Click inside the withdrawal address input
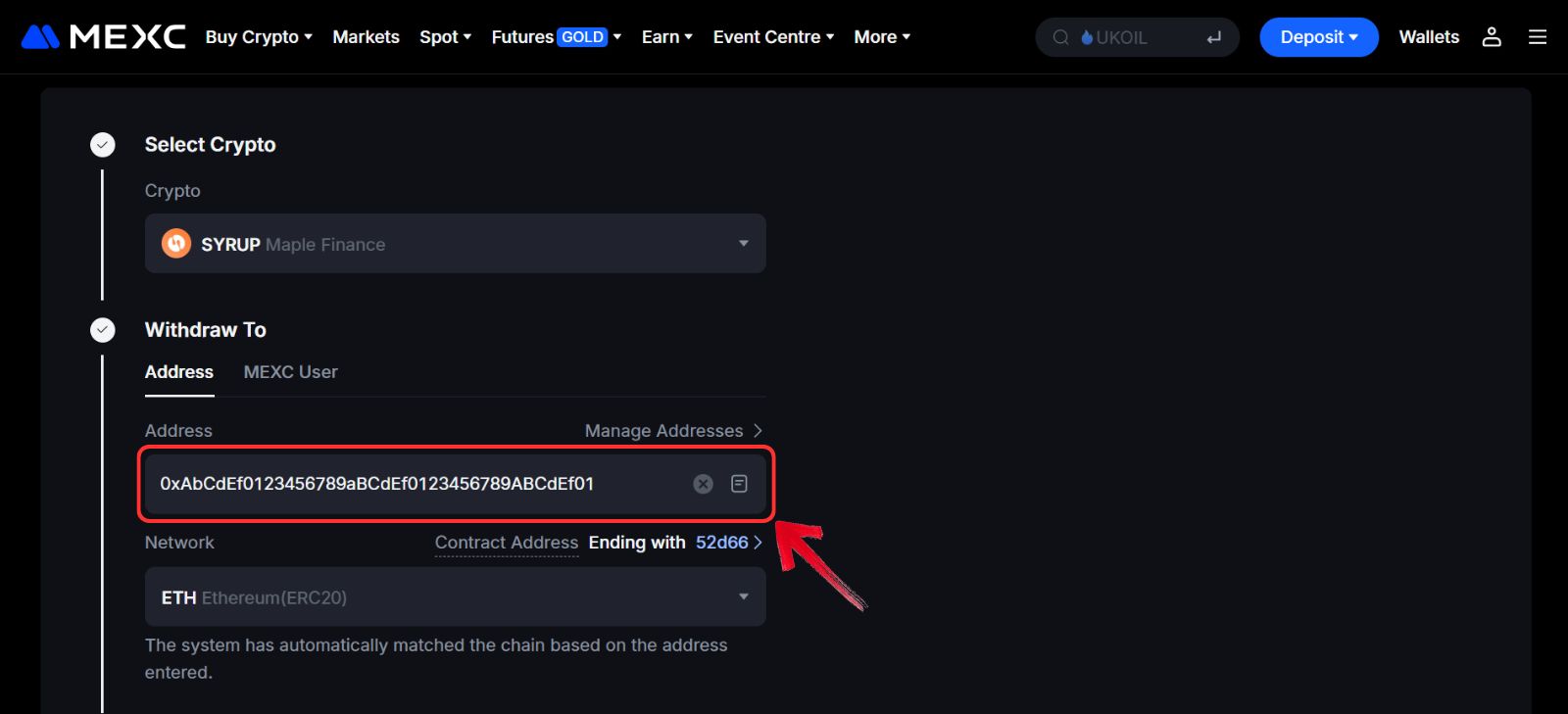Image resolution: width=1568 pixels, height=714 pixels. click(x=412, y=484)
